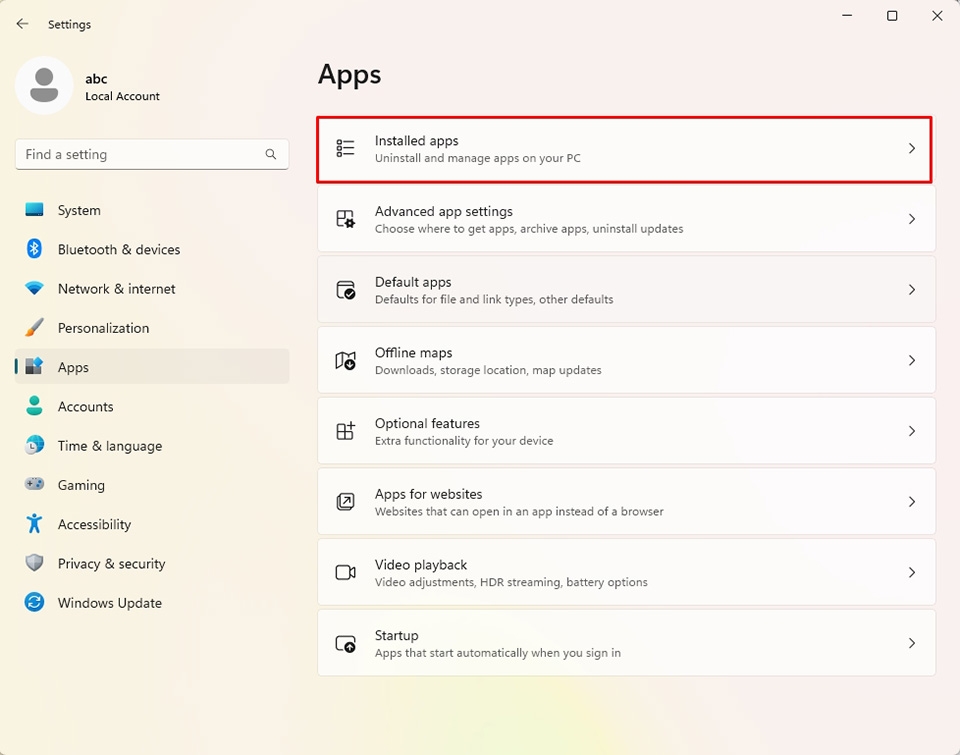This screenshot has width=960, height=755.
Task: Click the Accessibility figure icon
Action: 34,524
